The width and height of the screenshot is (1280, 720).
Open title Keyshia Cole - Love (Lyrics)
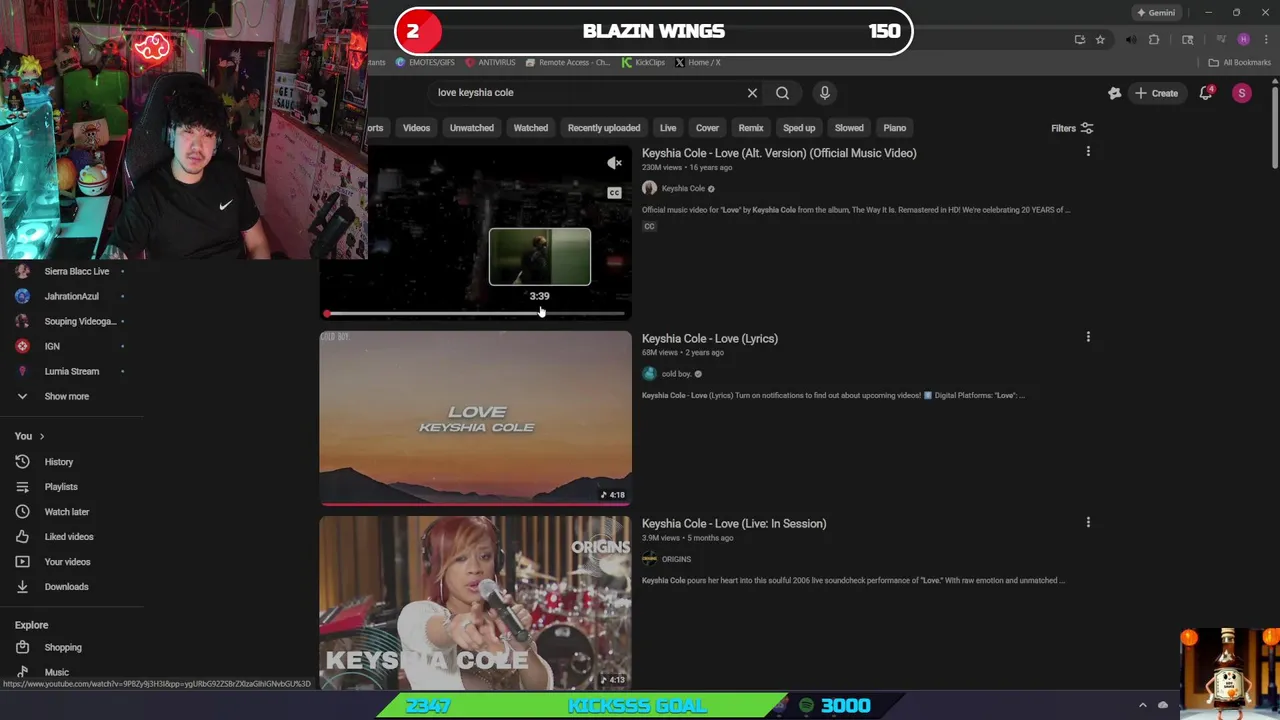point(710,338)
